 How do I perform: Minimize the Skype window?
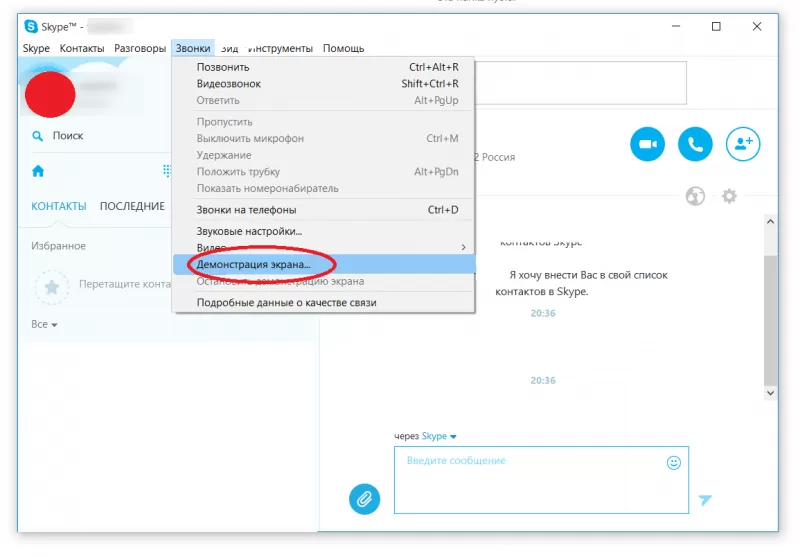676,27
